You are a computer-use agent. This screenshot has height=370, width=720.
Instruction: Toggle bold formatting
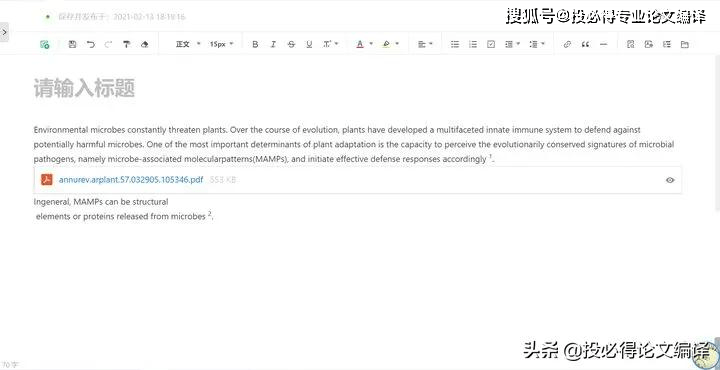(x=255, y=45)
